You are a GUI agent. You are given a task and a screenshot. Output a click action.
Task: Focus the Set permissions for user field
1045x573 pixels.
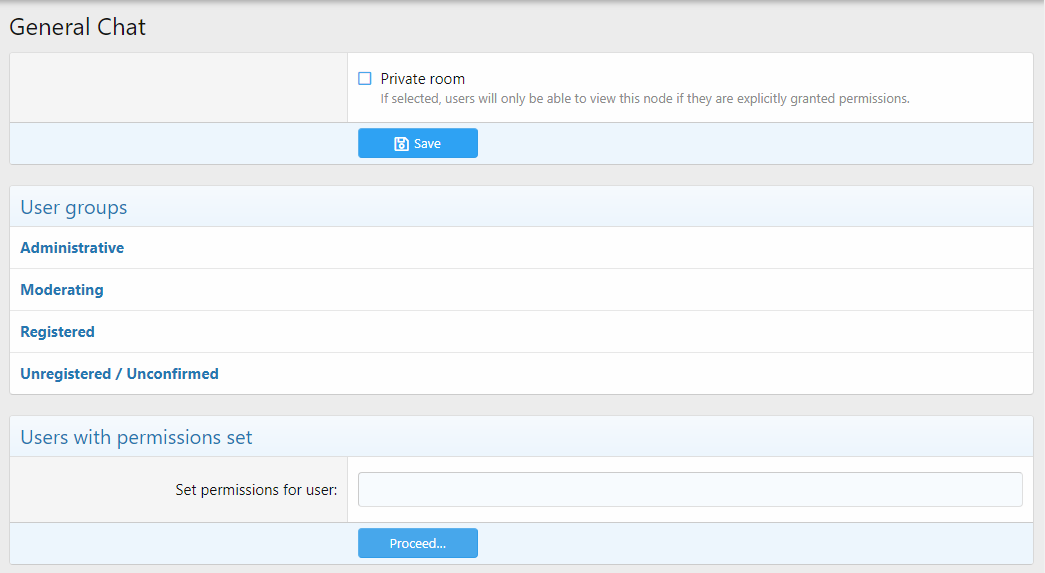tap(690, 490)
